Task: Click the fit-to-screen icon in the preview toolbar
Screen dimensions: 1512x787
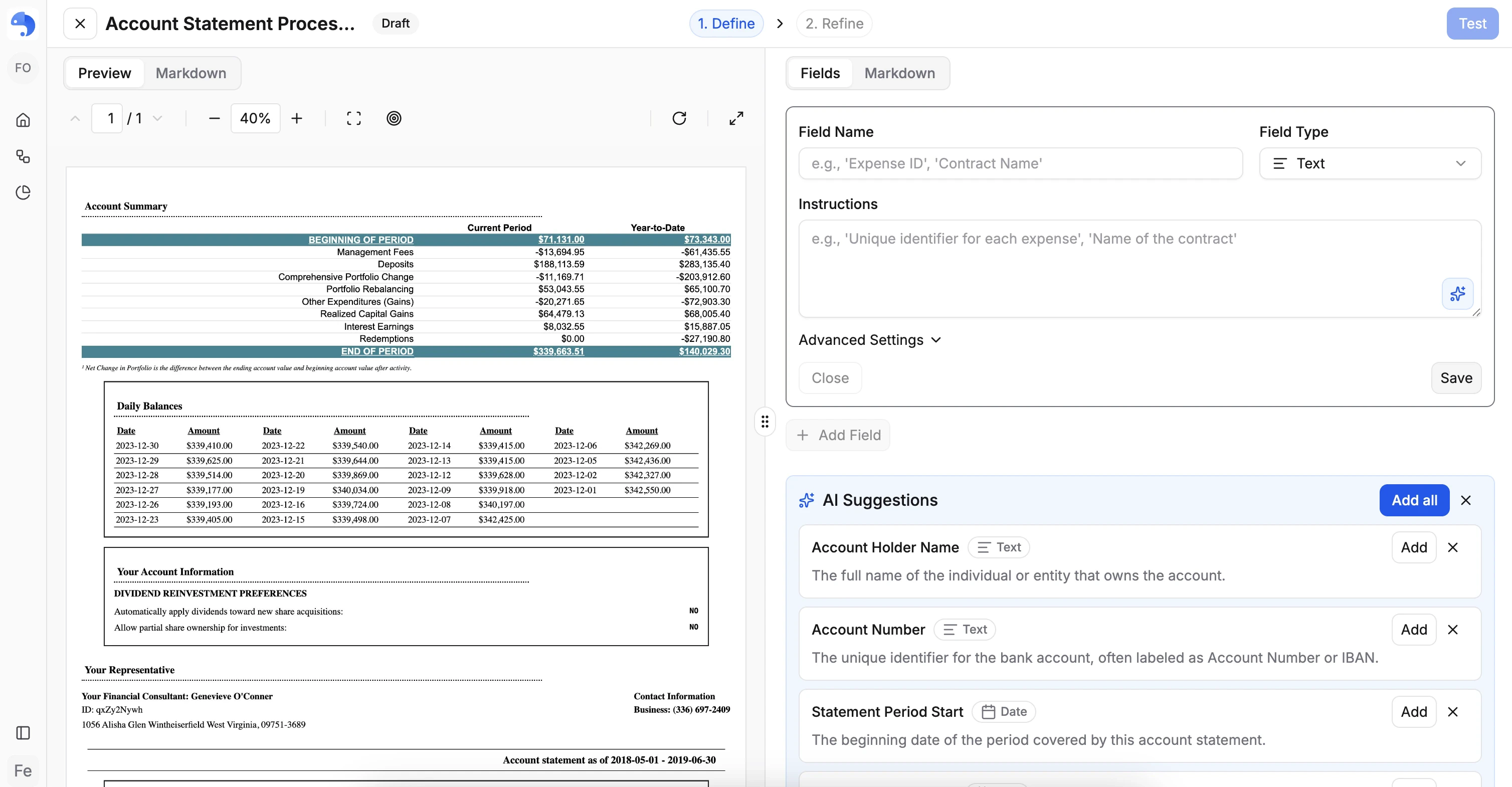Action: coord(353,118)
